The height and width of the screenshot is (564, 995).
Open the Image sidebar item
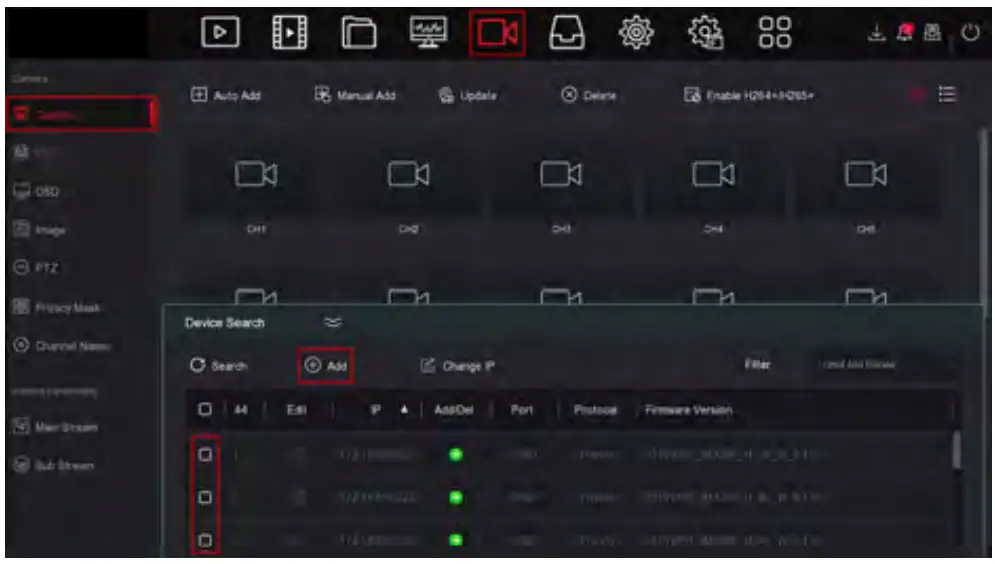(x=39, y=229)
